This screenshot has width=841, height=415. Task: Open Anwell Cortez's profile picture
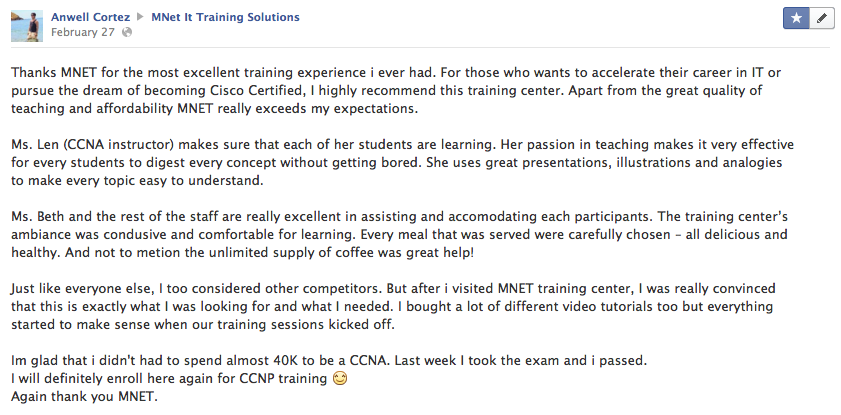(26, 24)
